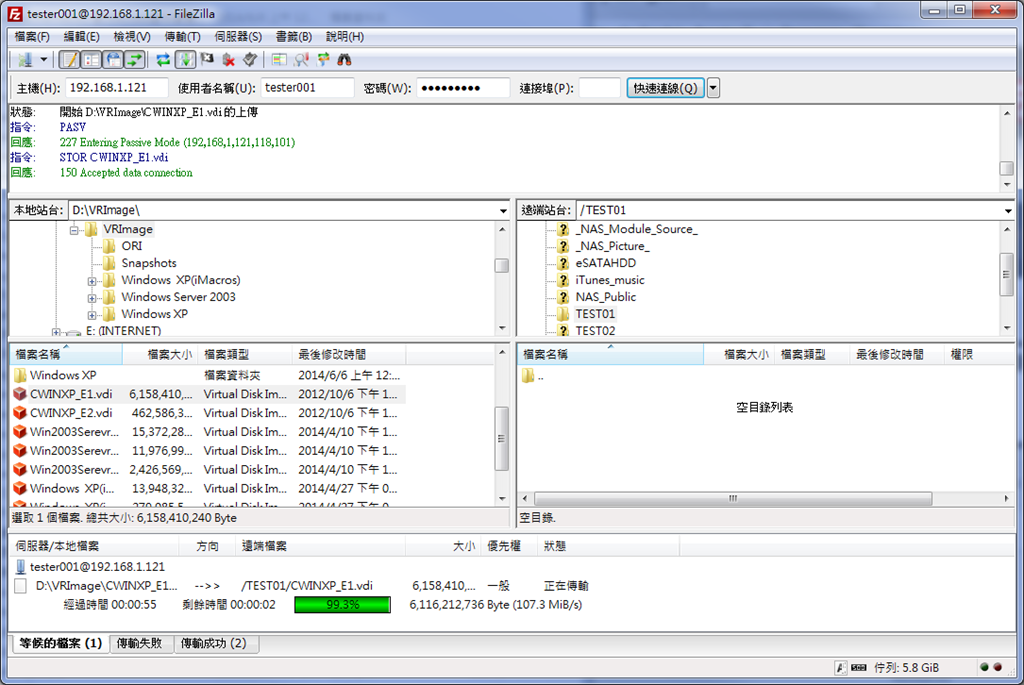Expand the Windows XP node in local tree
The width and height of the screenshot is (1024, 685).
click(92, 315)
